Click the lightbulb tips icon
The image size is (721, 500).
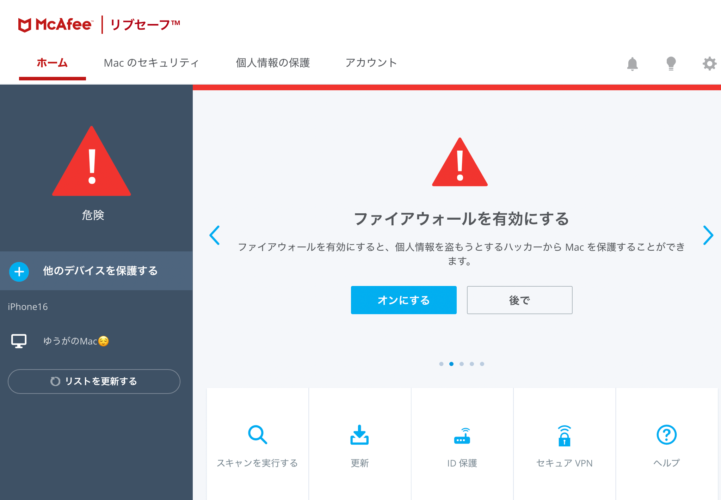671,63
